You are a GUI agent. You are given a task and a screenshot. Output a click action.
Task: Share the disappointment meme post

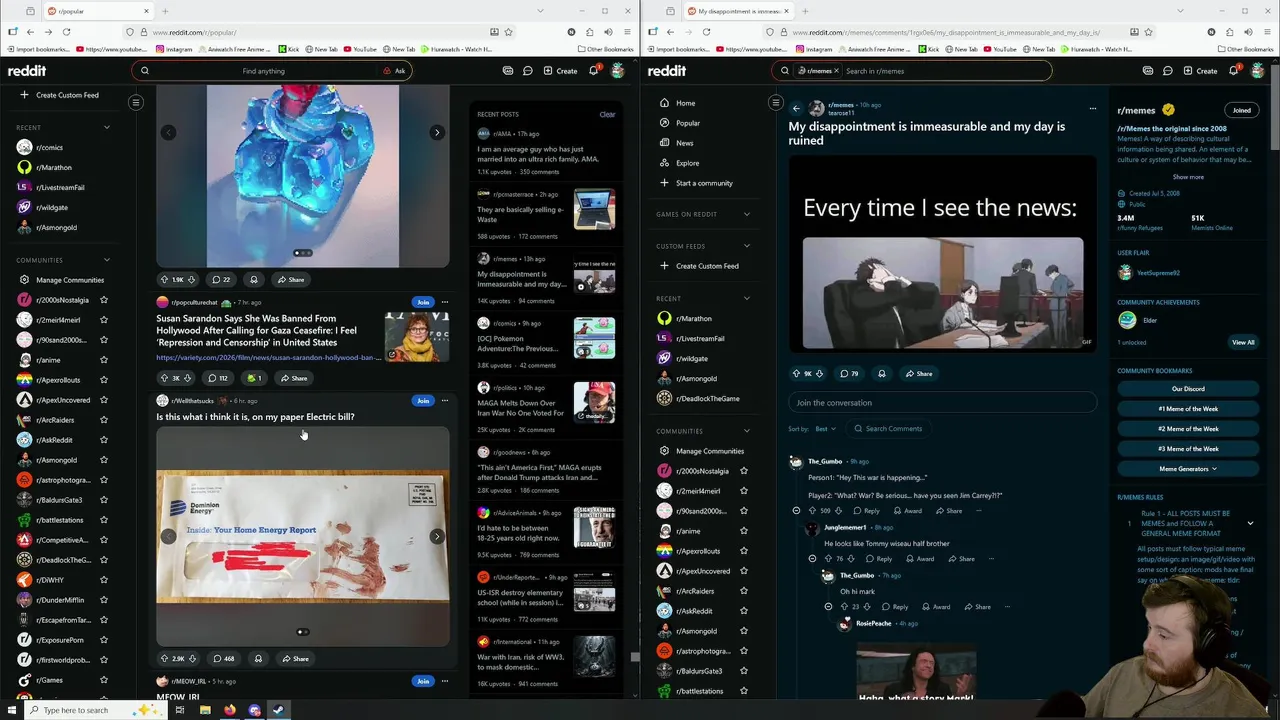[919, 374]
